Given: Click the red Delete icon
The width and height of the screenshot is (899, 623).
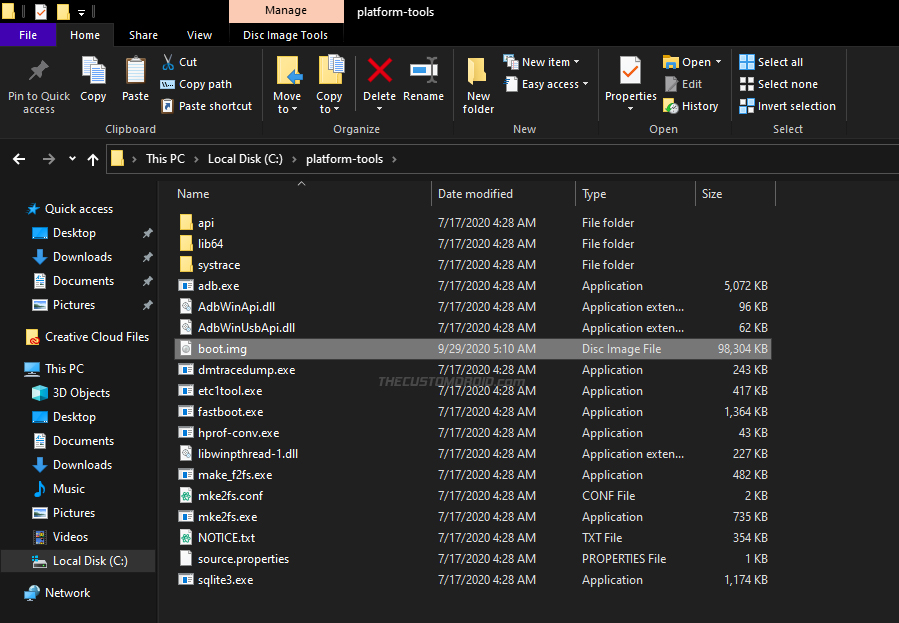Looking at the screenshot, I should 379,72.
